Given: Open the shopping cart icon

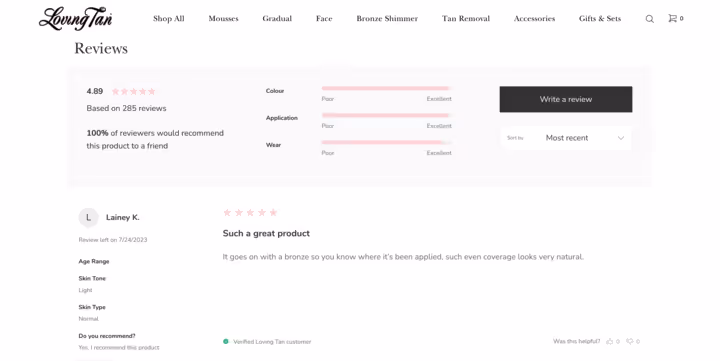Looking at the screenshot, I should [x=672, y=18].
